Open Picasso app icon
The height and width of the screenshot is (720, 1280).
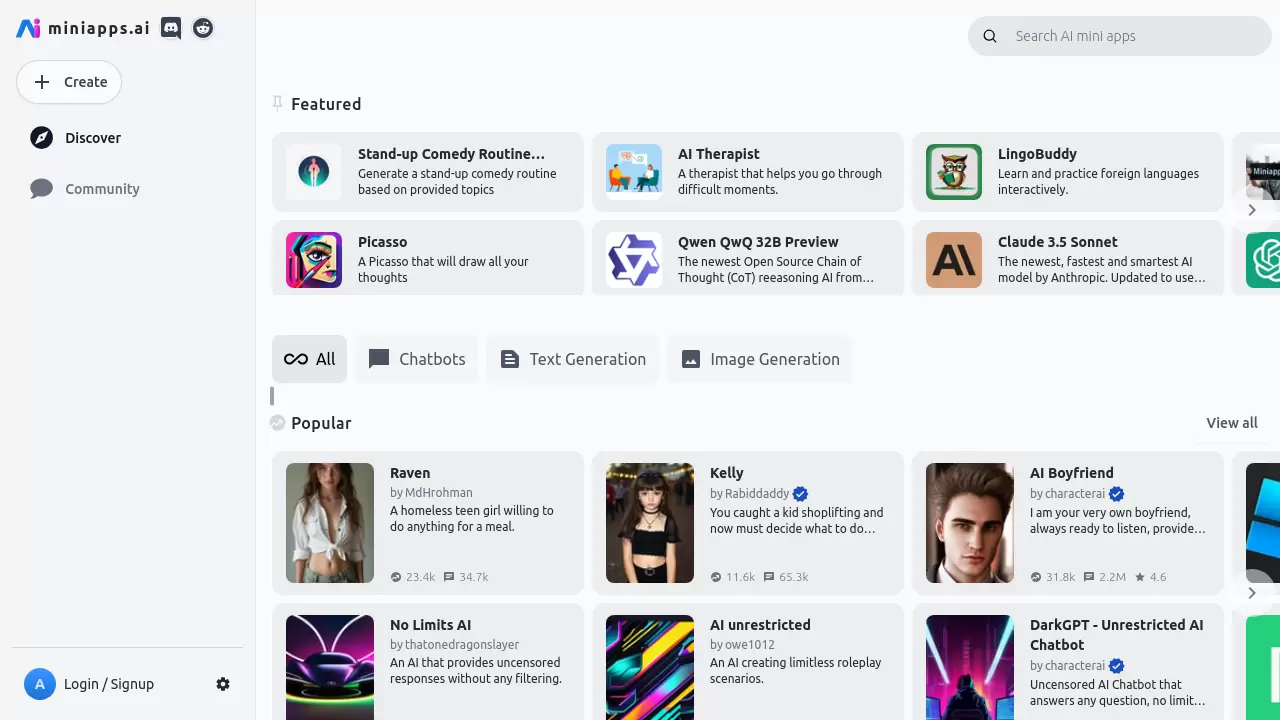tap(314, 260)
